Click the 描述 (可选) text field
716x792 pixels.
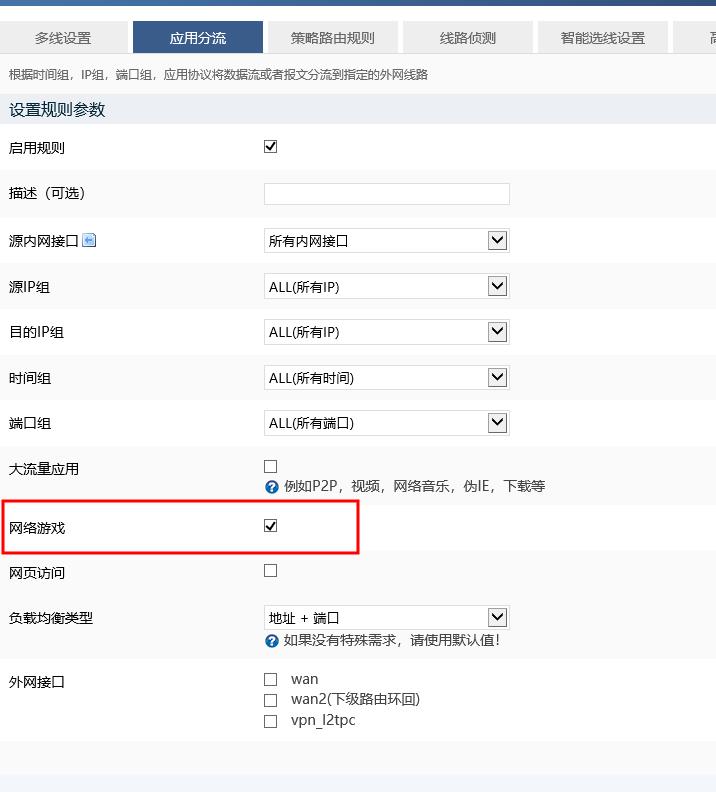pyautogui.click(x=386, y=194)
